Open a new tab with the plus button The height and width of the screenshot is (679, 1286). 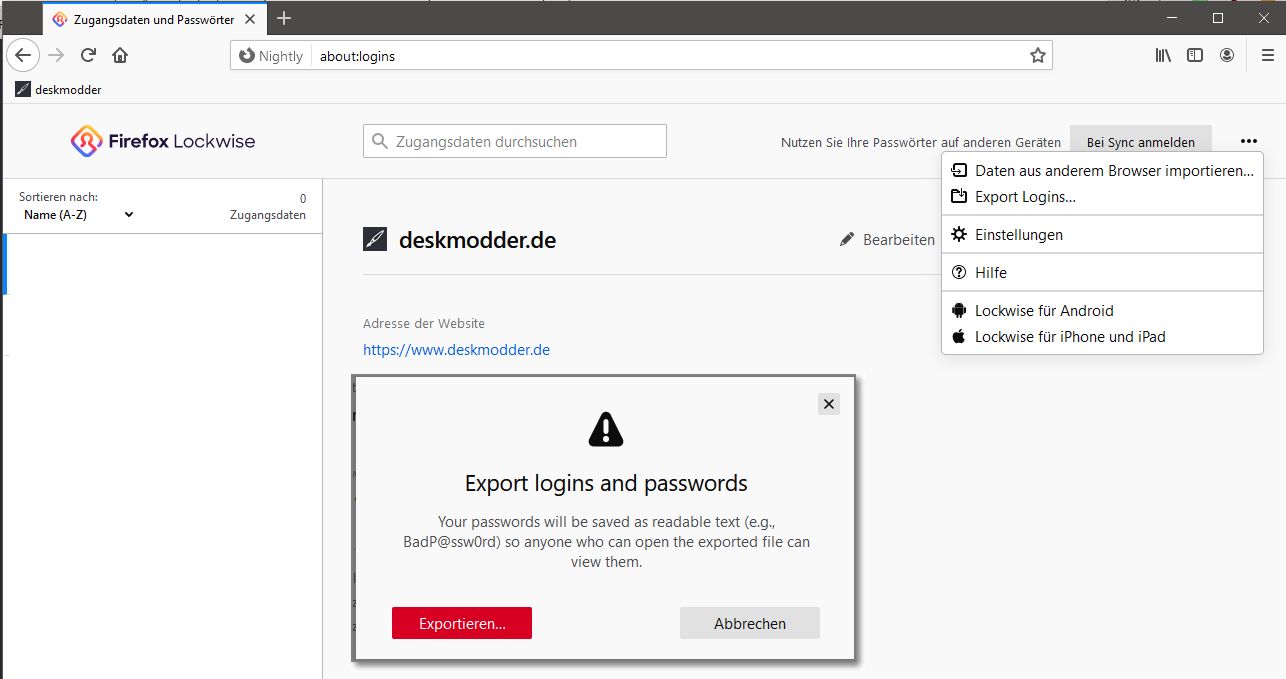[x=284, y=18]
